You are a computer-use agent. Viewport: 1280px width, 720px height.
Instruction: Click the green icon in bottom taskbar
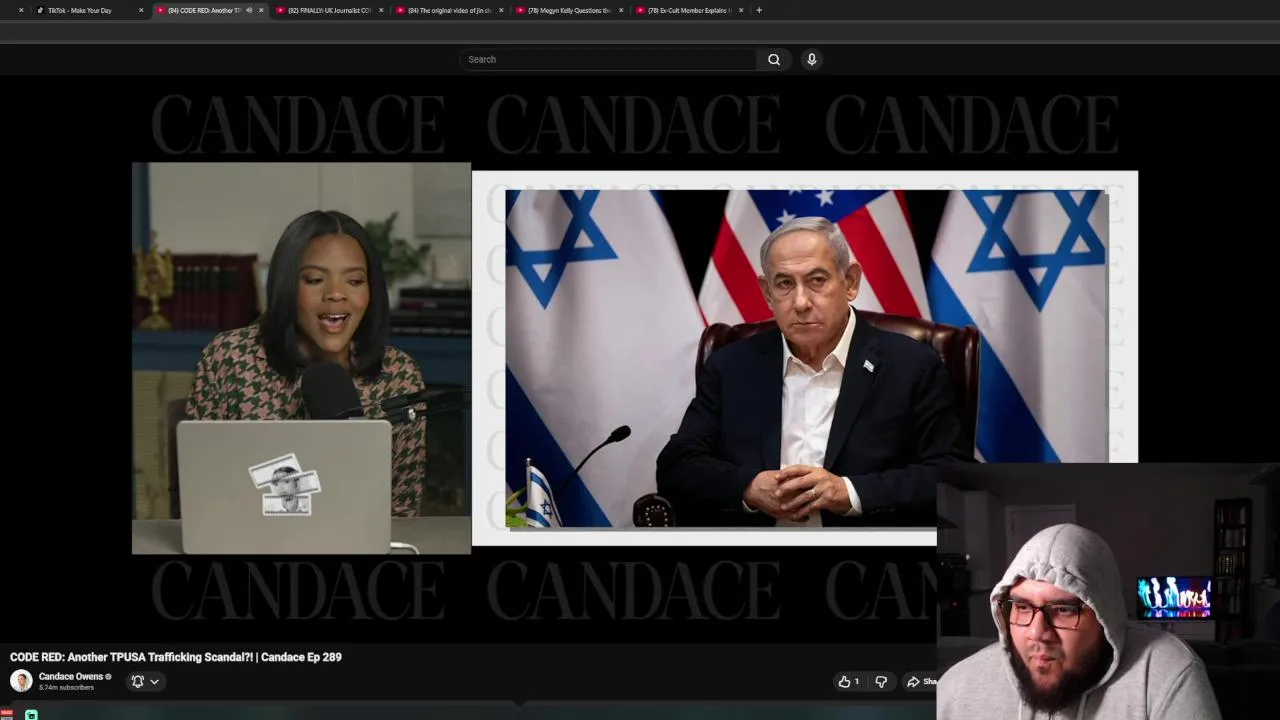[31, 715]
